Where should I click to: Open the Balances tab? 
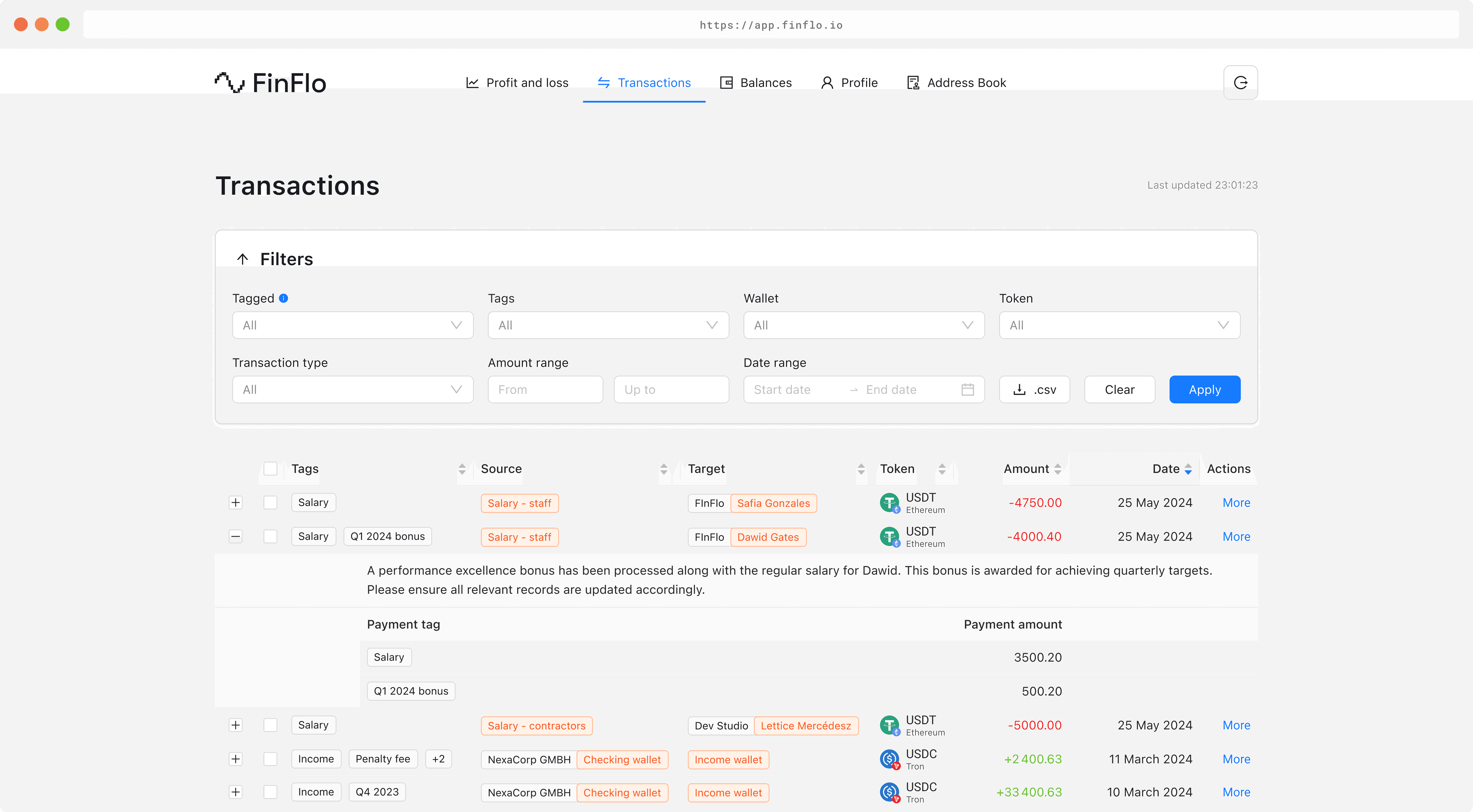coord(755,83)
